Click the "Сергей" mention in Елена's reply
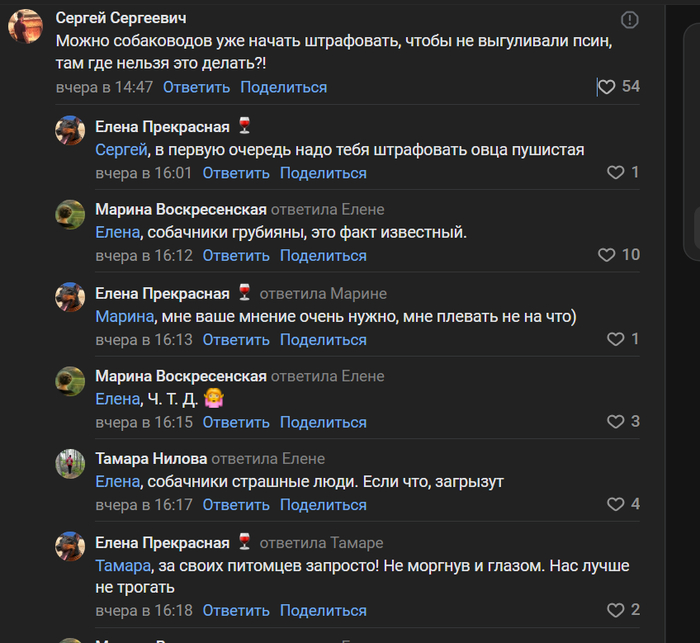Screen dimensions: 700x643 121,149
